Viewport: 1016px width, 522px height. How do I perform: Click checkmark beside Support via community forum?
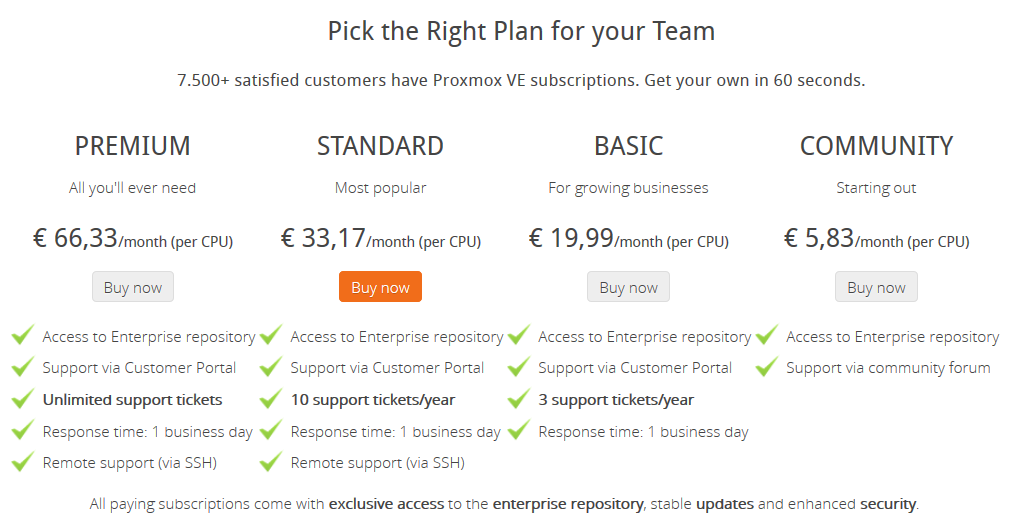coord(767,367)
